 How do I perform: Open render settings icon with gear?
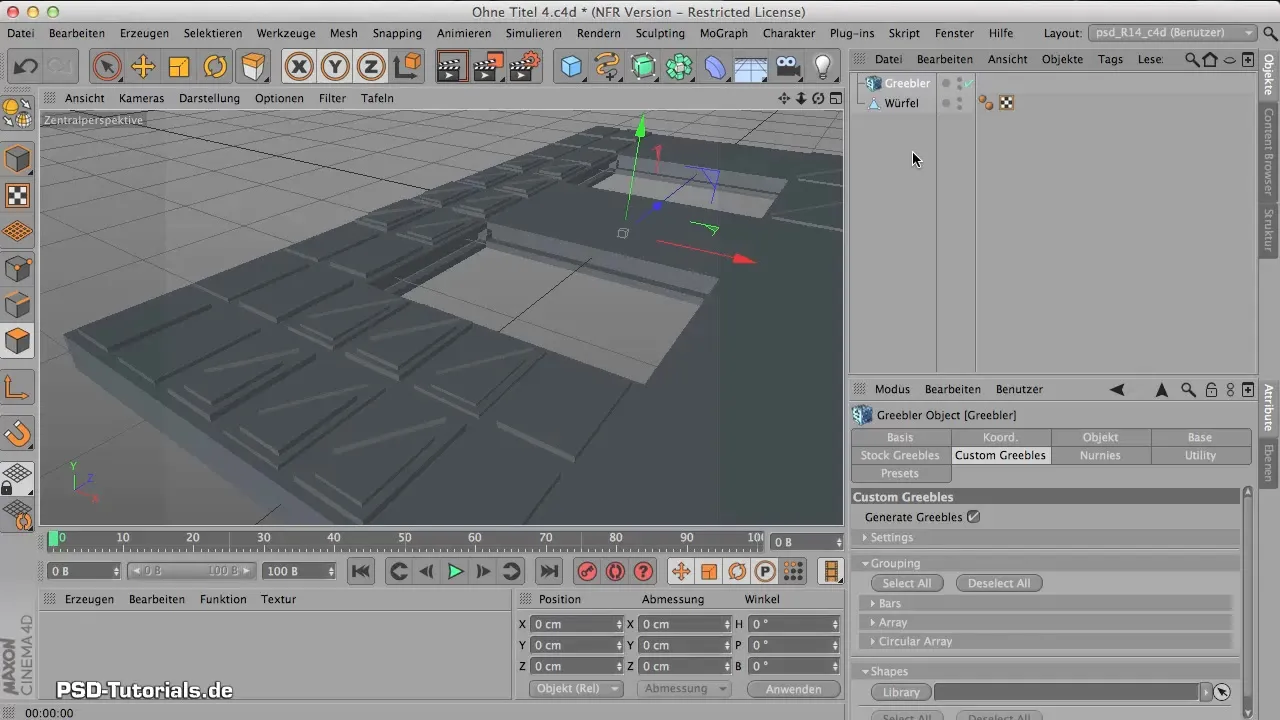click(x=525, y=67)
